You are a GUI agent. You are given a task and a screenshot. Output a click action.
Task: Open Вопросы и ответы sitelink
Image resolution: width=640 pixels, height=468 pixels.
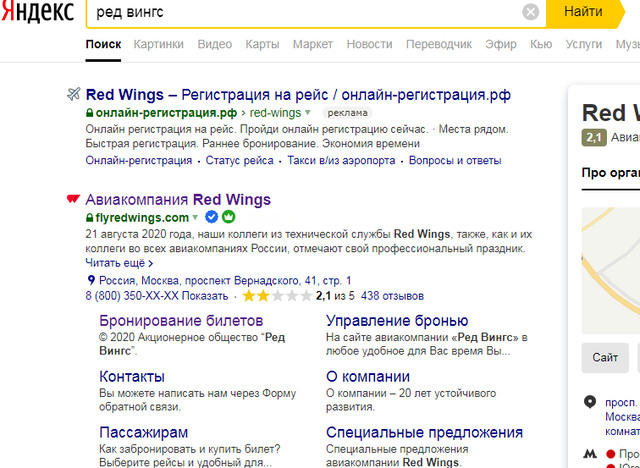click(455, 160)
